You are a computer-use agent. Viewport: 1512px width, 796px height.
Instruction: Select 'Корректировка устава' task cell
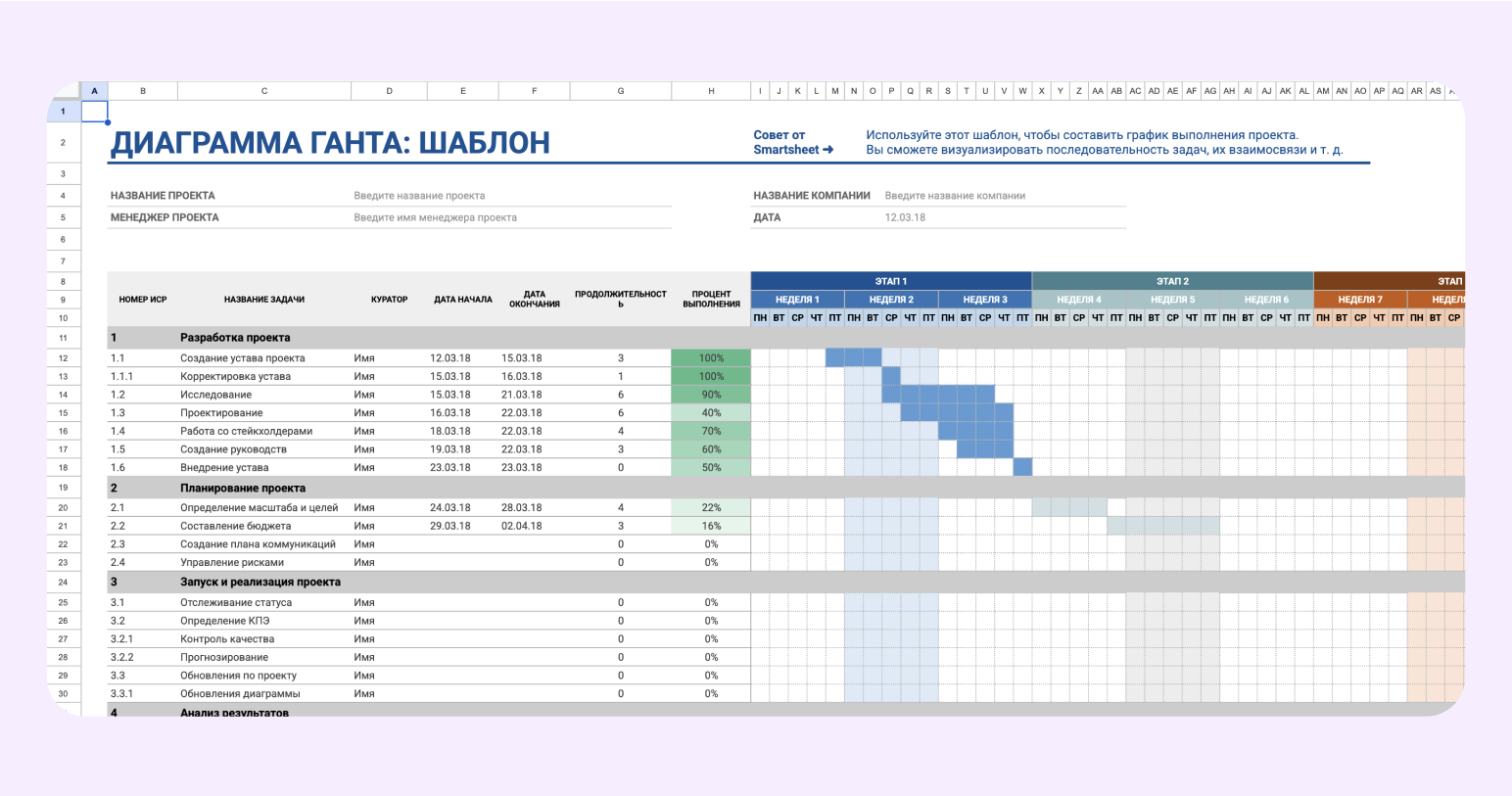(x=264, y=376)
